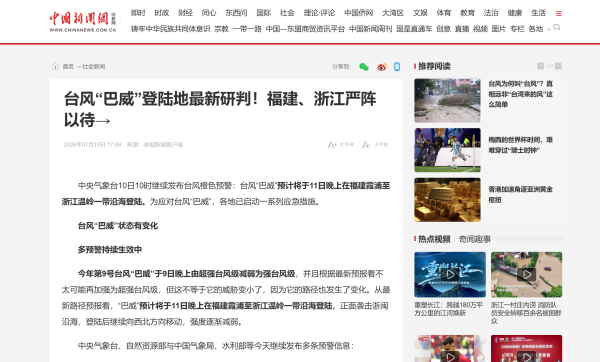Click the article headline about typhoon 巴威
This screenshot has height=362, width=600.
click(x=220, y=109)
